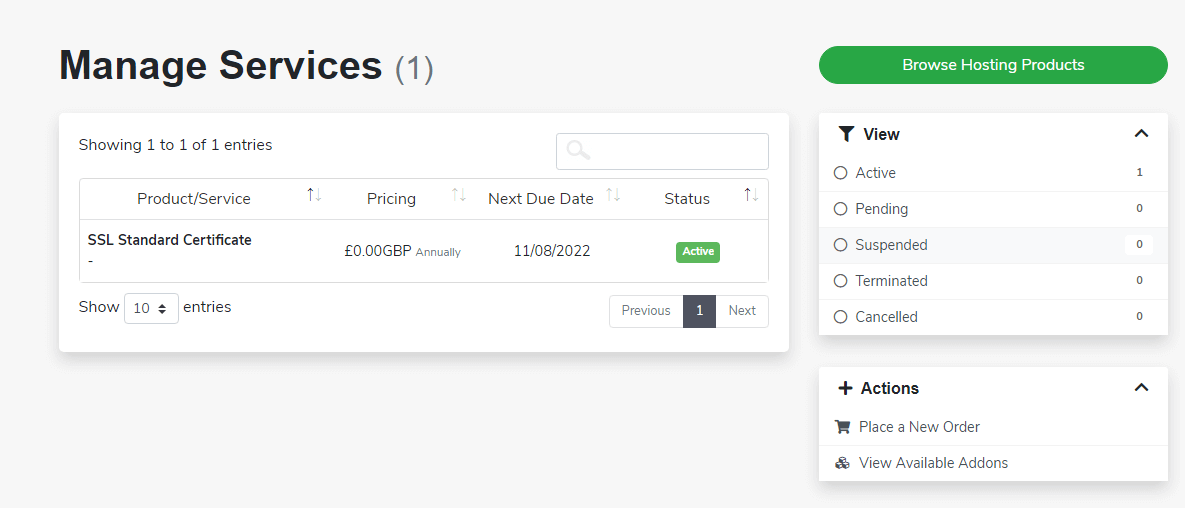Go to page 1 in pagination

pos(699,311)
